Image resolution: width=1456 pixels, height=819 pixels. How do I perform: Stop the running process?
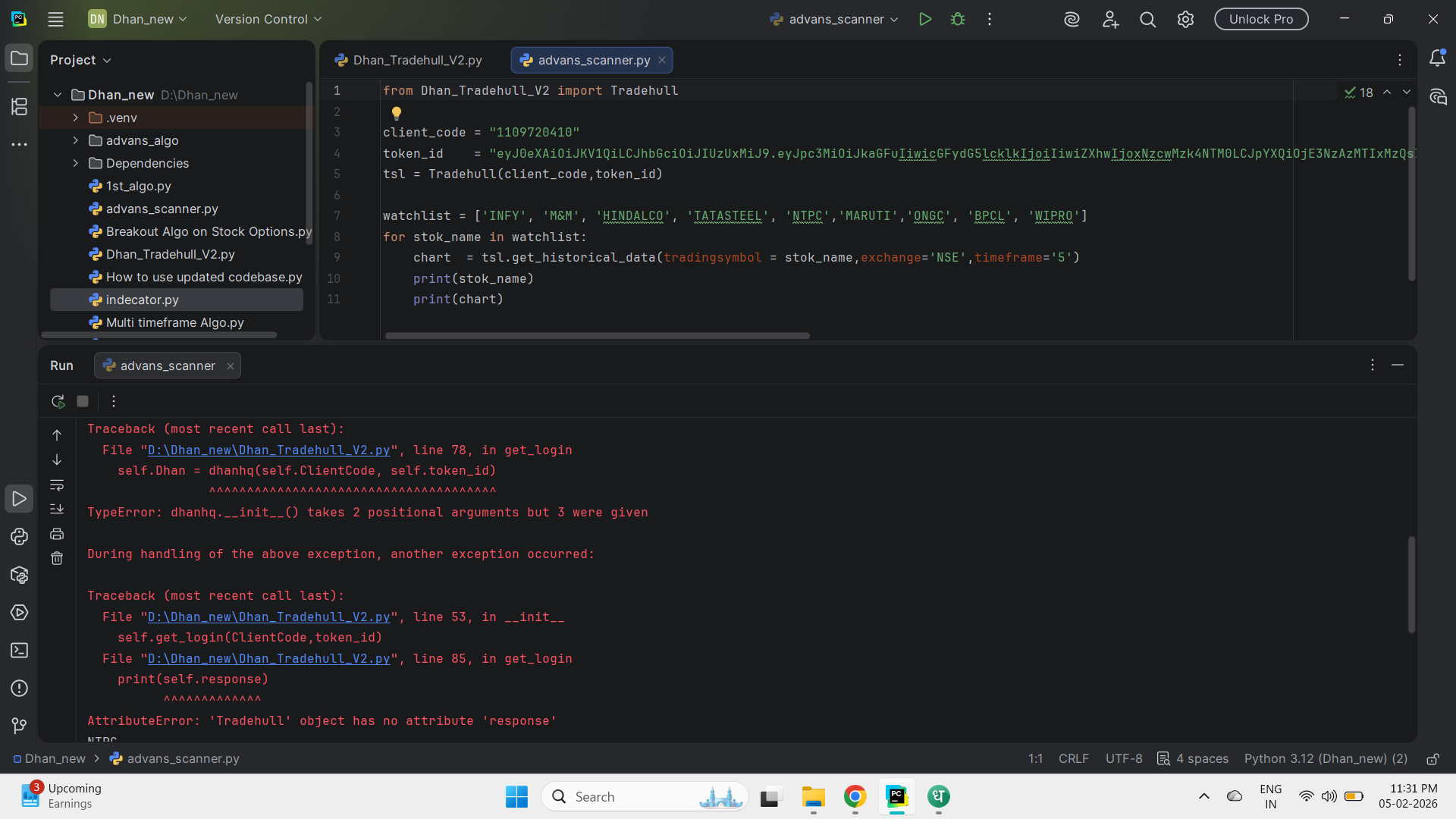click(x=83, y=401)
